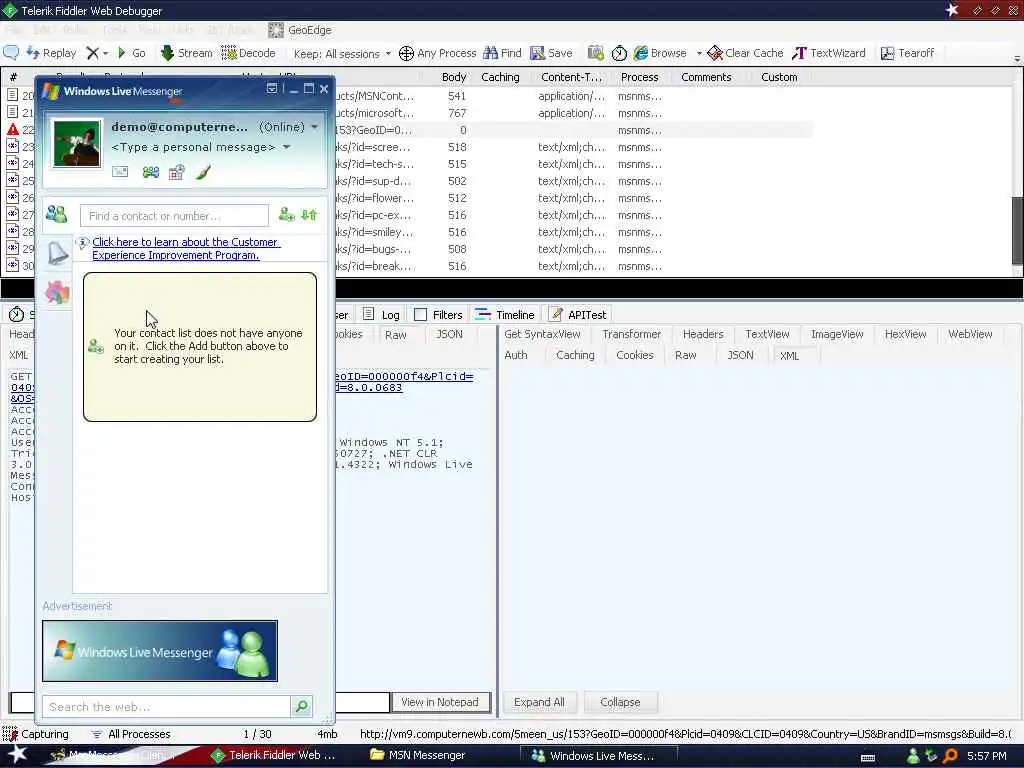
Task: Open the Messenger email inbox envelope icon
Action: [x=120, y=172]
